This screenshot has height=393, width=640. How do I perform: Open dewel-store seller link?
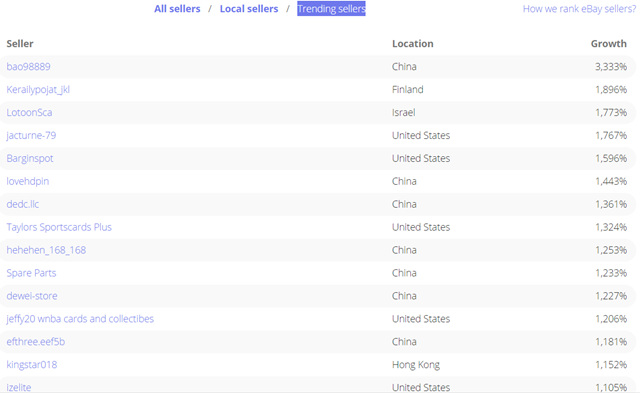pos(32,296)
